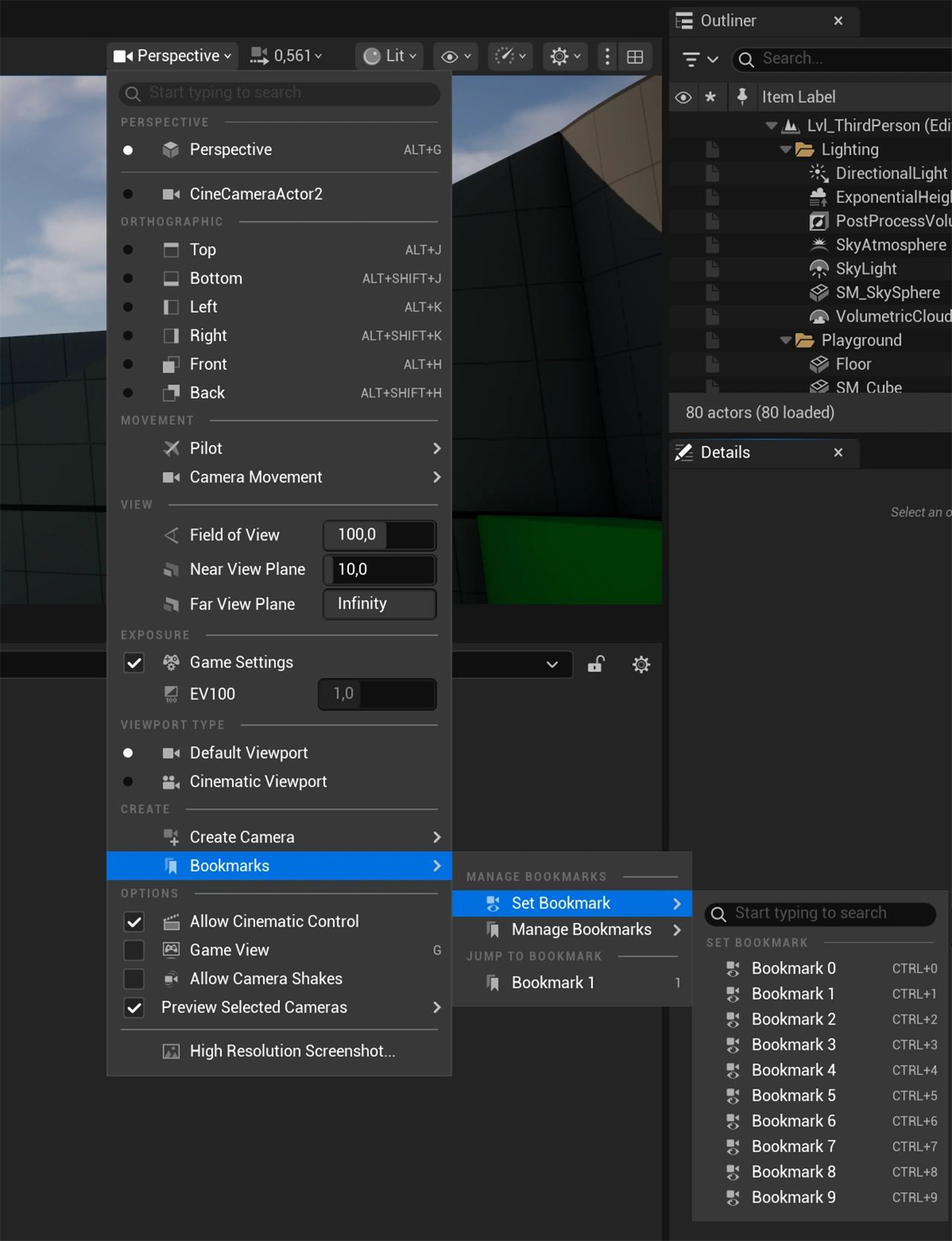Set Bookmark 4 icon
The width and height of the screenshot is (952, 1241).
click(733, 1071)
